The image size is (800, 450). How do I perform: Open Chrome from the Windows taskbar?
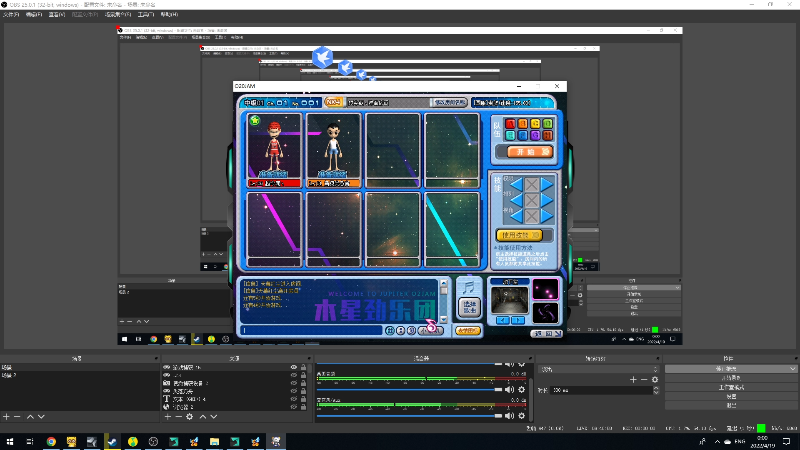[x=51, y=441]
